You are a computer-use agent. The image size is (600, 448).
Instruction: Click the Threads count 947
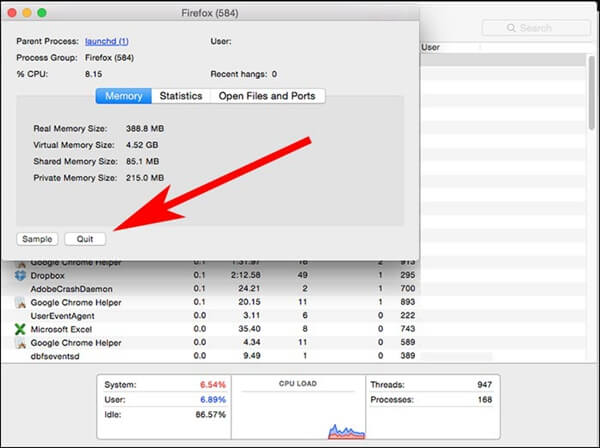484,385
